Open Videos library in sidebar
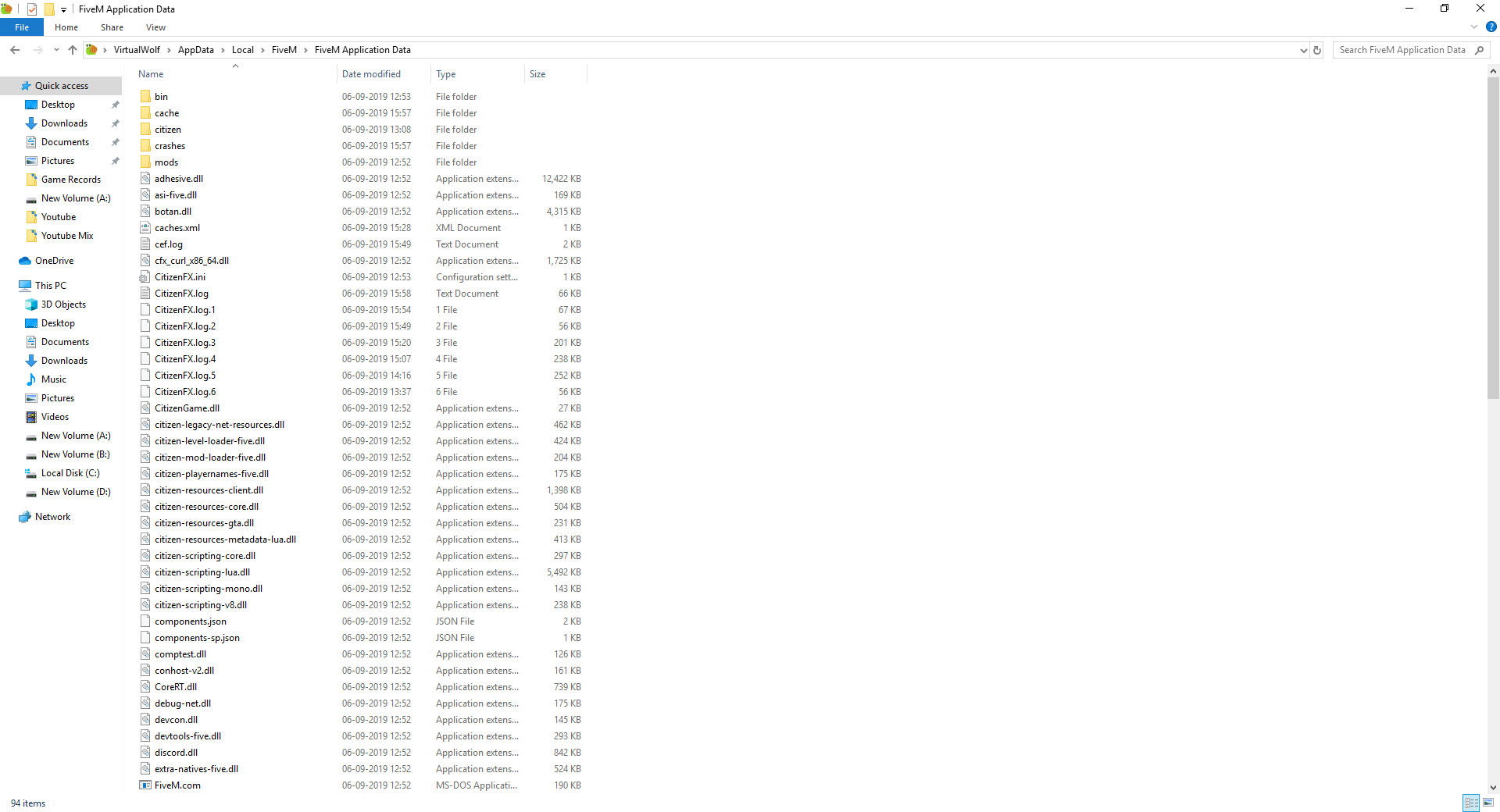The width and height of the screenshot is (1500, 812). pos(55,417)
